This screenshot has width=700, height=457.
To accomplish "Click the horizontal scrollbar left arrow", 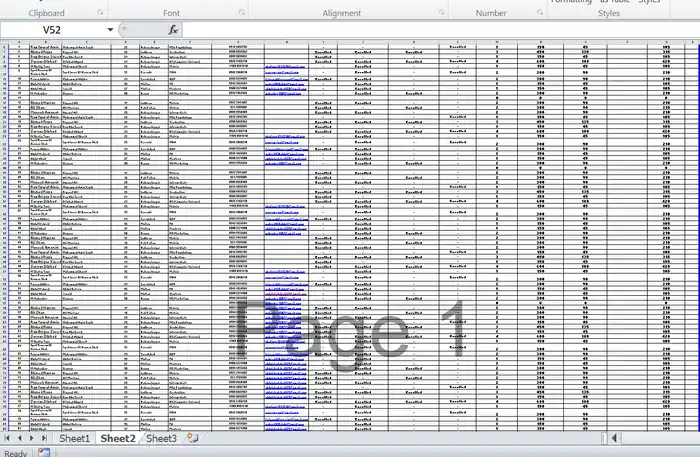I will 615,438.
